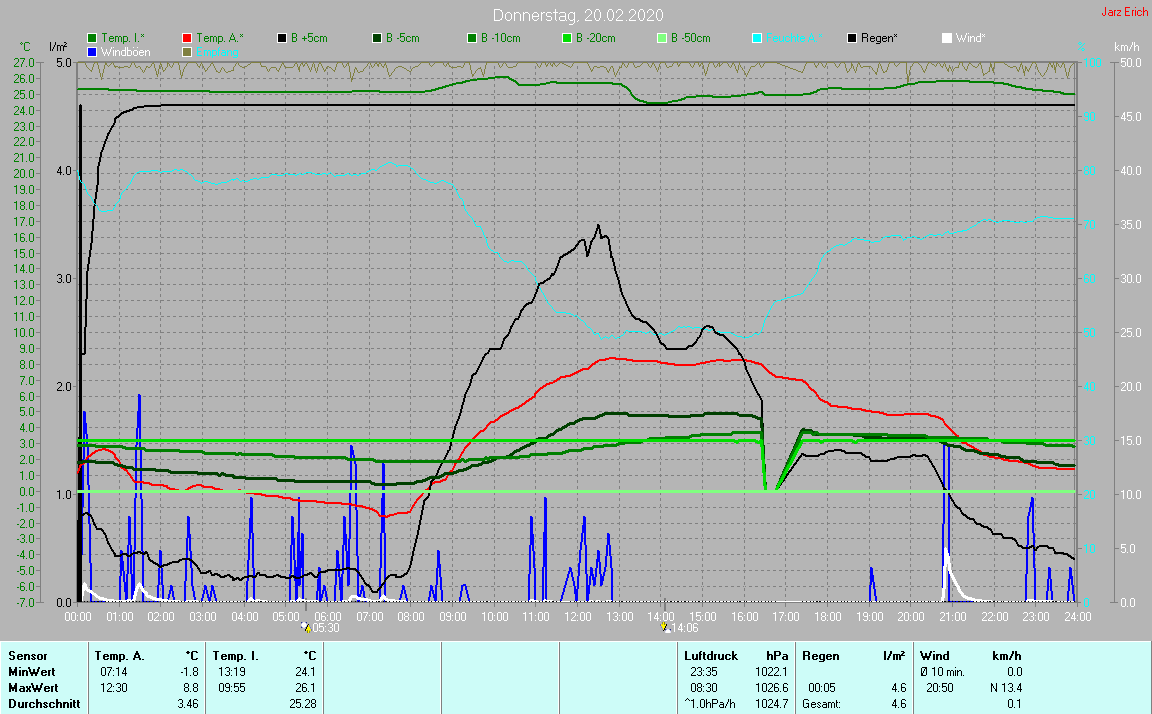Click the cyan legend square in top row
The image size is (1152, 714).
pyautogui.click(x=757, y=38)
